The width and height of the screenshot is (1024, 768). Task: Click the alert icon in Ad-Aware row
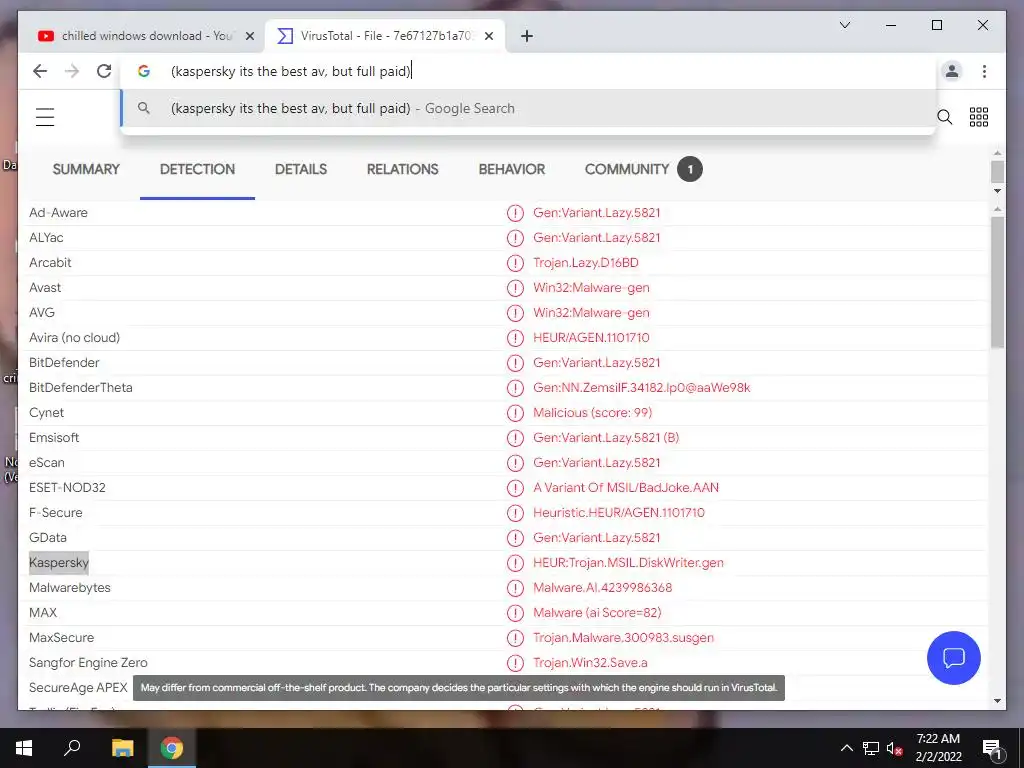515,213
